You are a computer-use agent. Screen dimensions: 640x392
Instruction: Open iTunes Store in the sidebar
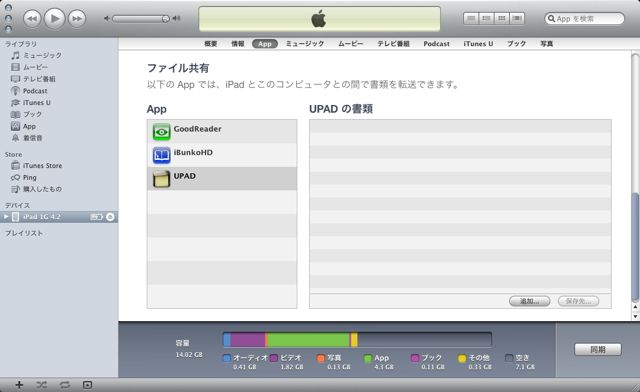tap(59, 165)
